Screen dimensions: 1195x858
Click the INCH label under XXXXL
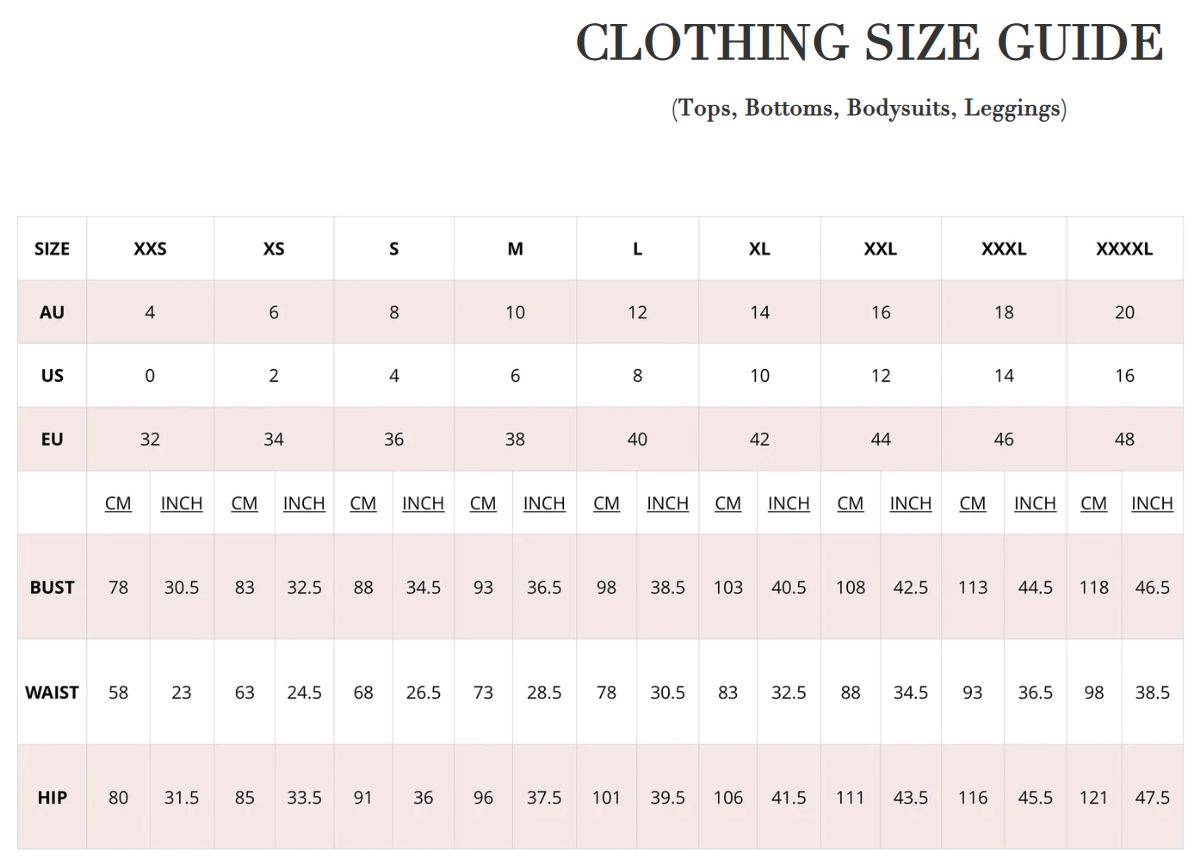[1152, 503]
